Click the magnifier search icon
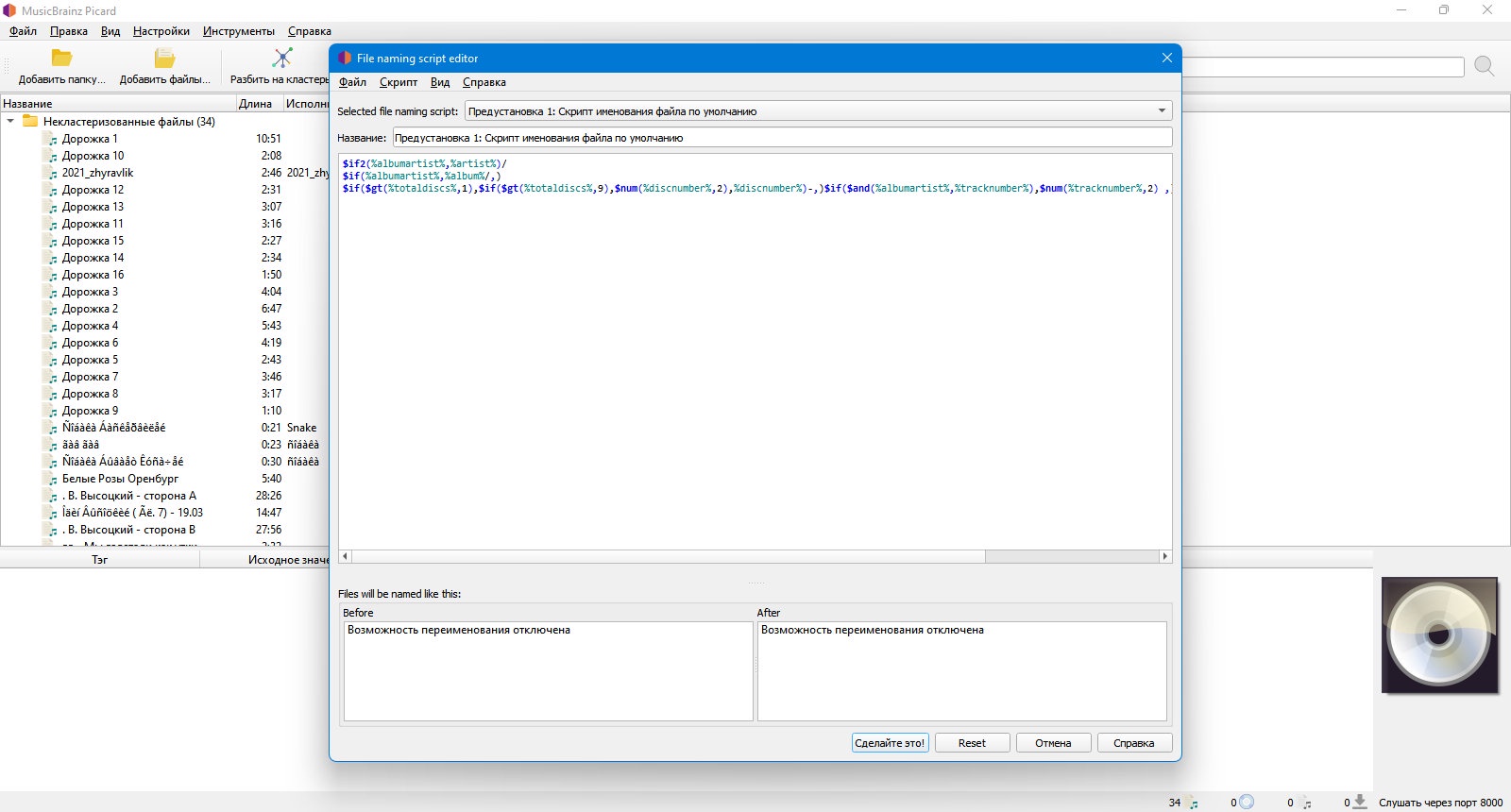The image size is (1511, 812). (1485, 66)
